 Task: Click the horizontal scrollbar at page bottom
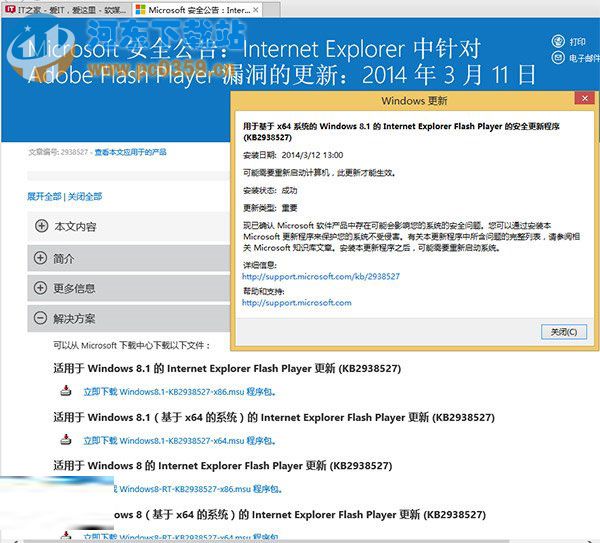point(267,541)
